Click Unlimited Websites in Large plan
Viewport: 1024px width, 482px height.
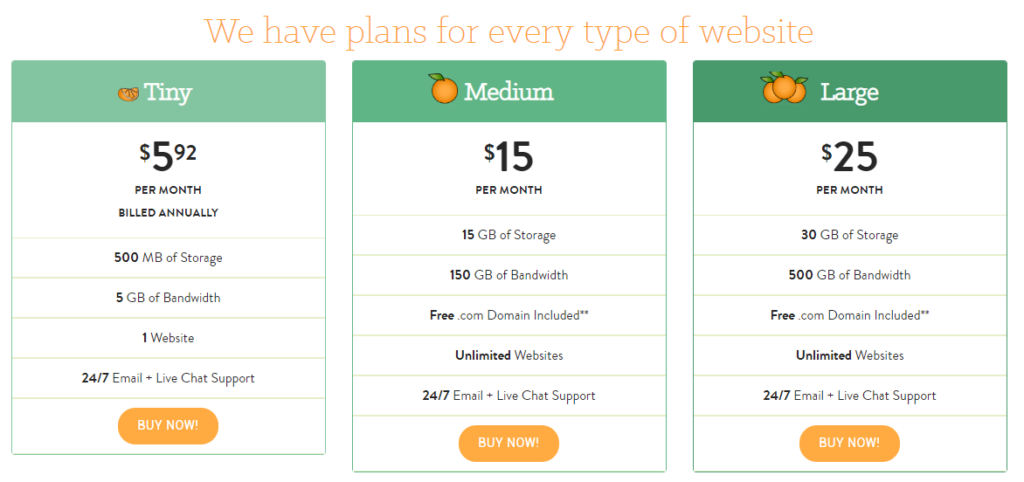point(850,356)
